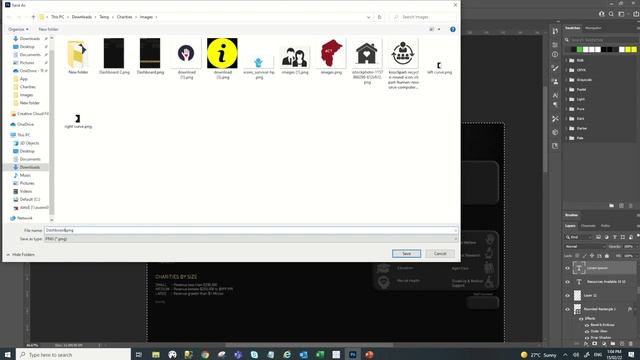Viewport: 640px width, 360px height.
Task: Open the History panel icon in Photoshop
Action: point(555,31)
